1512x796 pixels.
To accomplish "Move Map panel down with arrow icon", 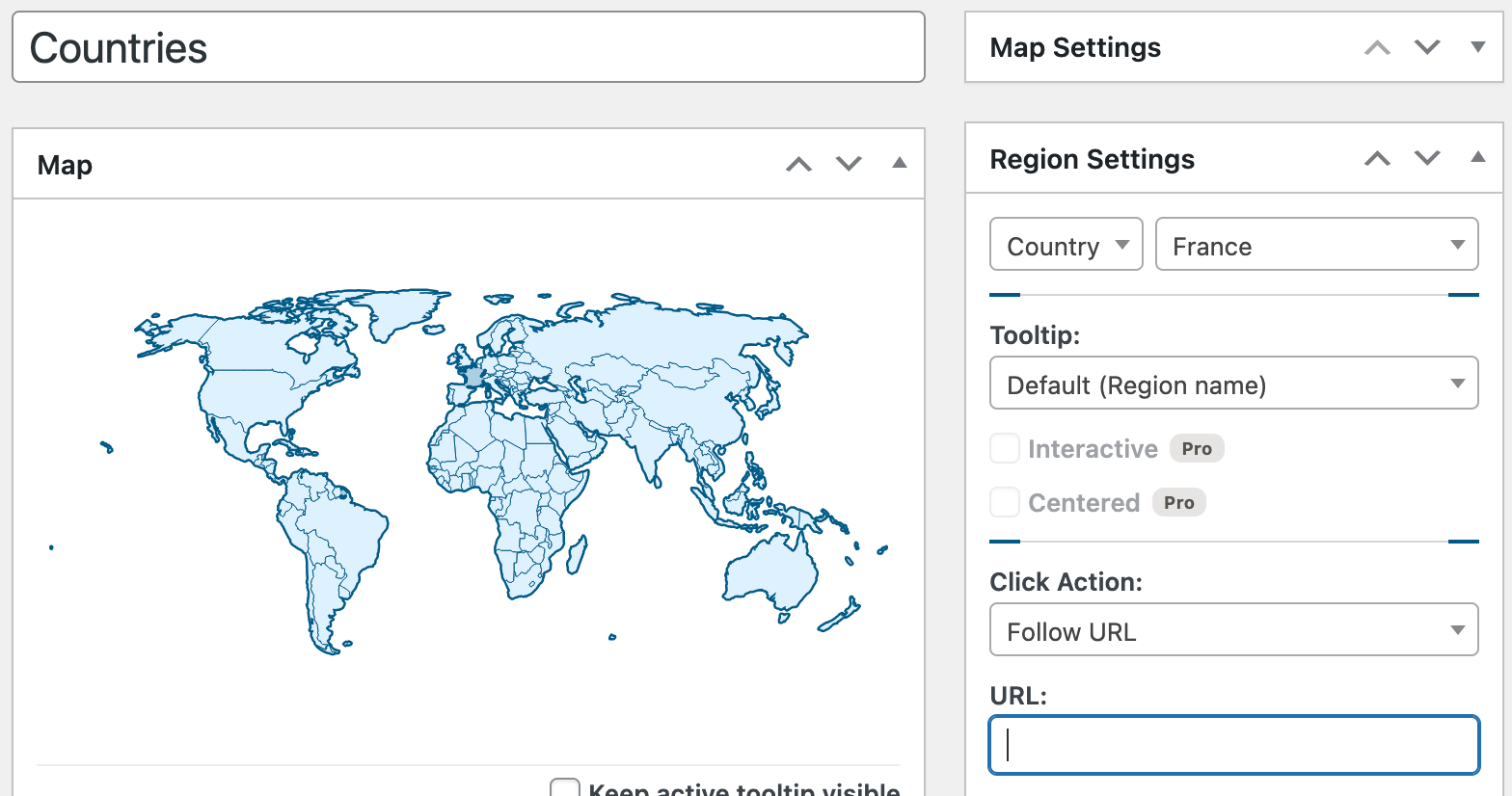I will pyautogui.click(x=849, y=164).
